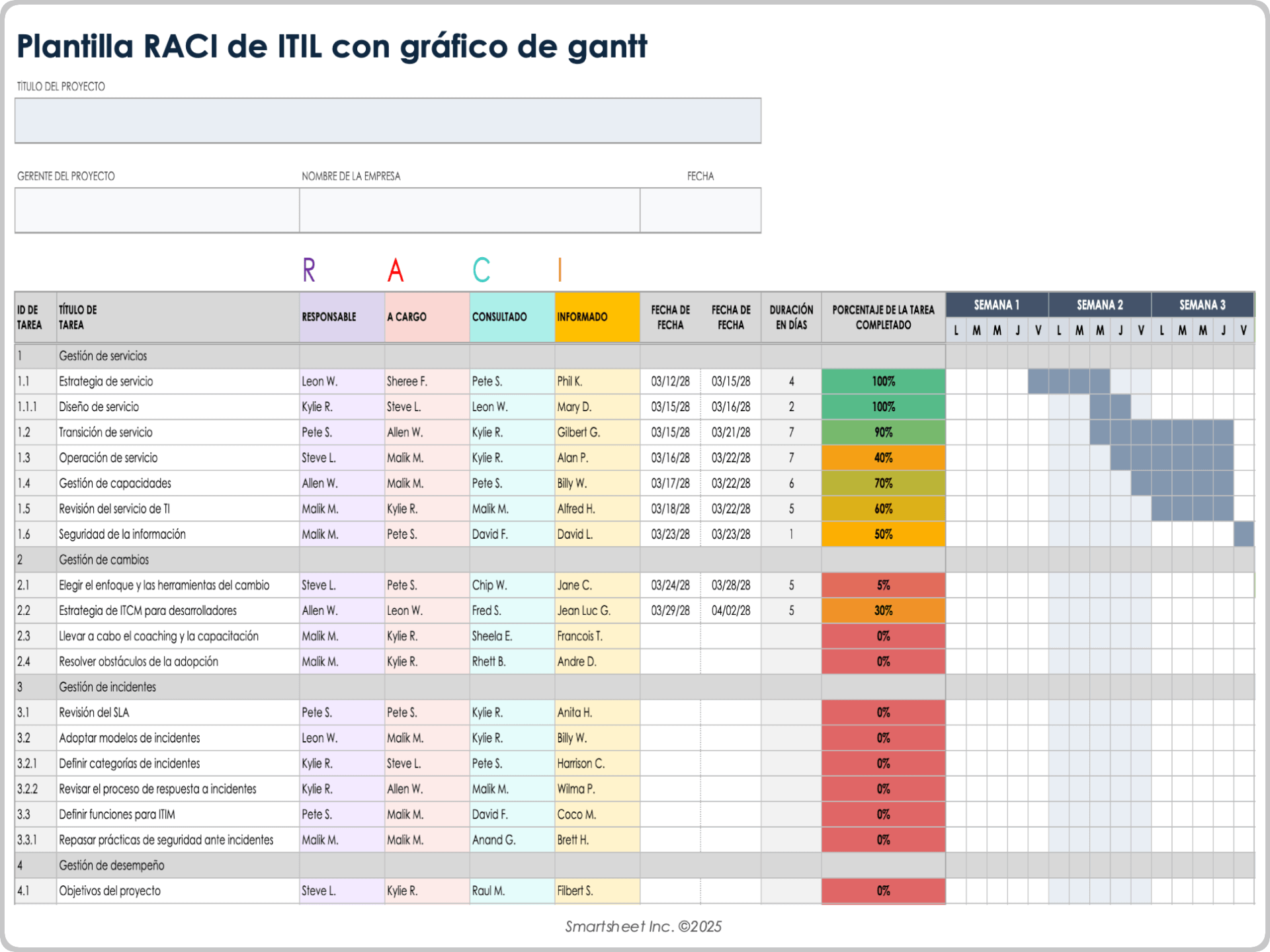The width and height of the screenshot is (1270, 952).
Task: Select the letter R in the RACI header
Action: coord(309,268)
